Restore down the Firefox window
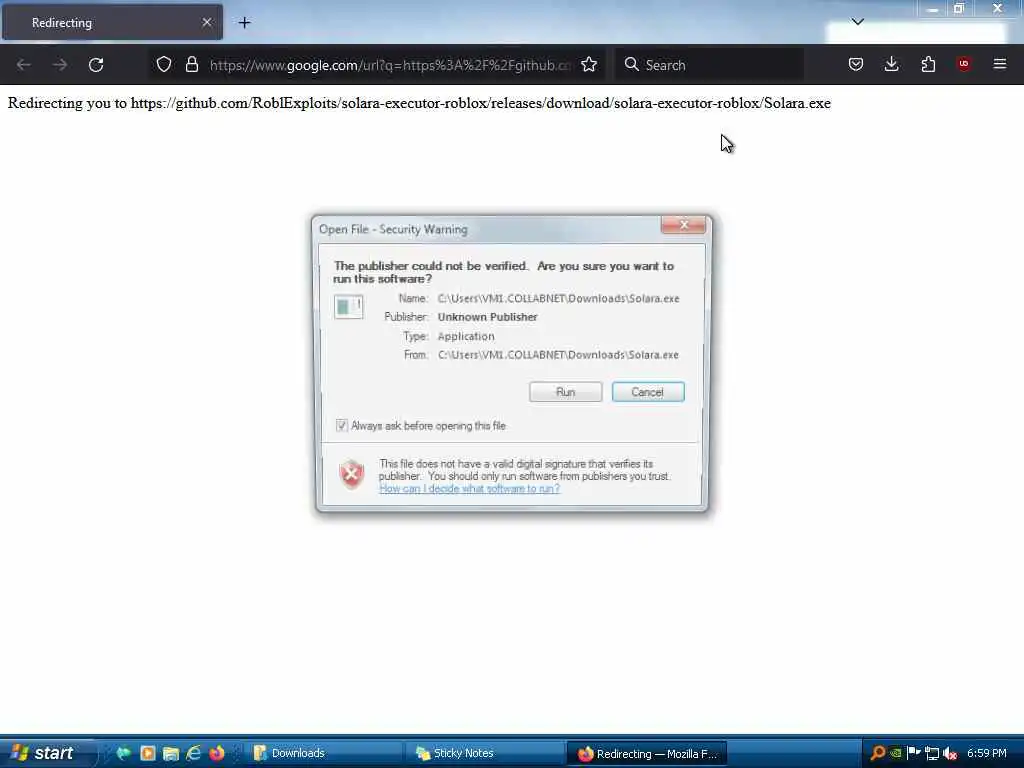This screenshot has width=1024, height=768. coord(959,8)
